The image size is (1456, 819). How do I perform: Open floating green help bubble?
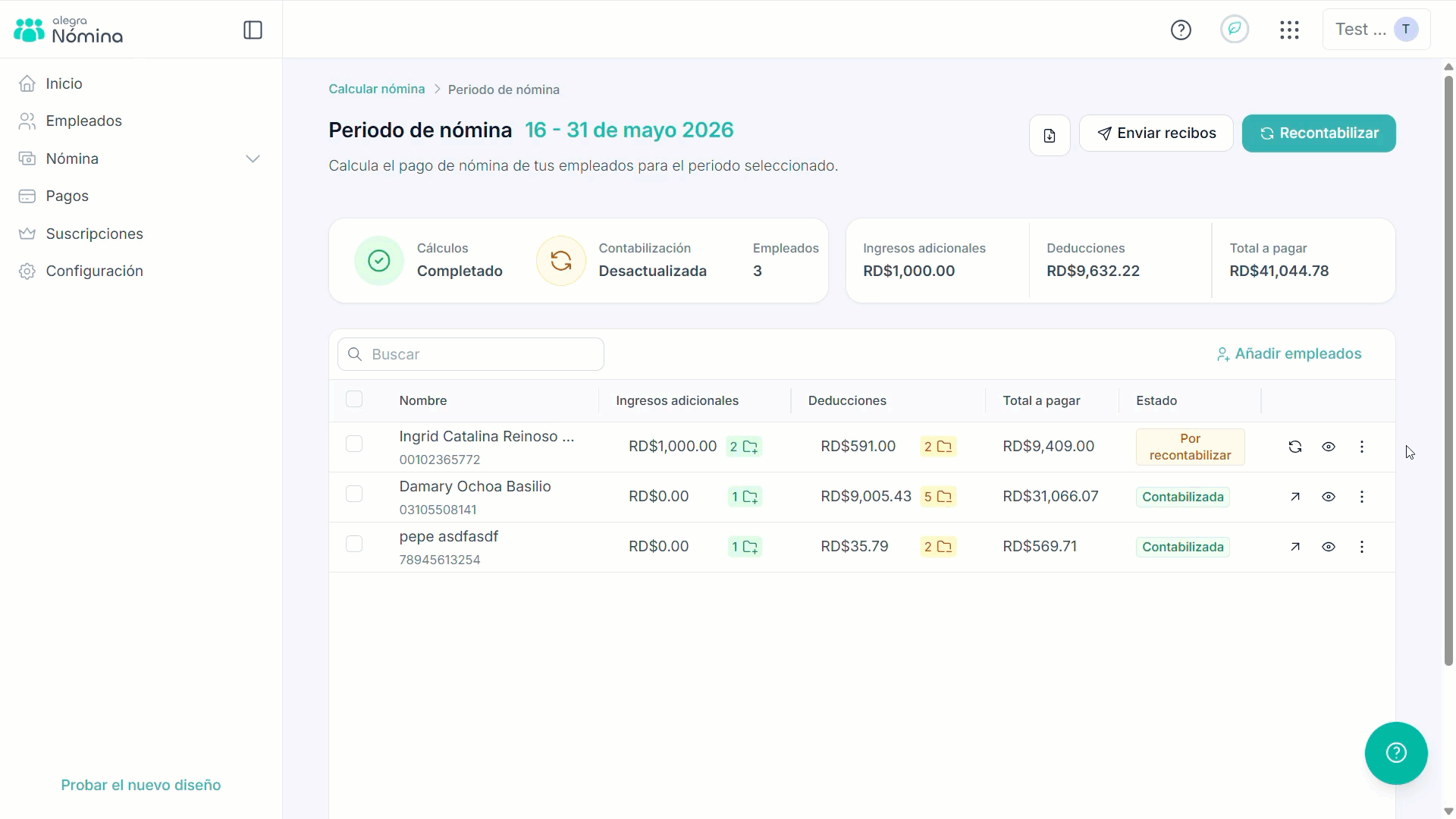1396,753
